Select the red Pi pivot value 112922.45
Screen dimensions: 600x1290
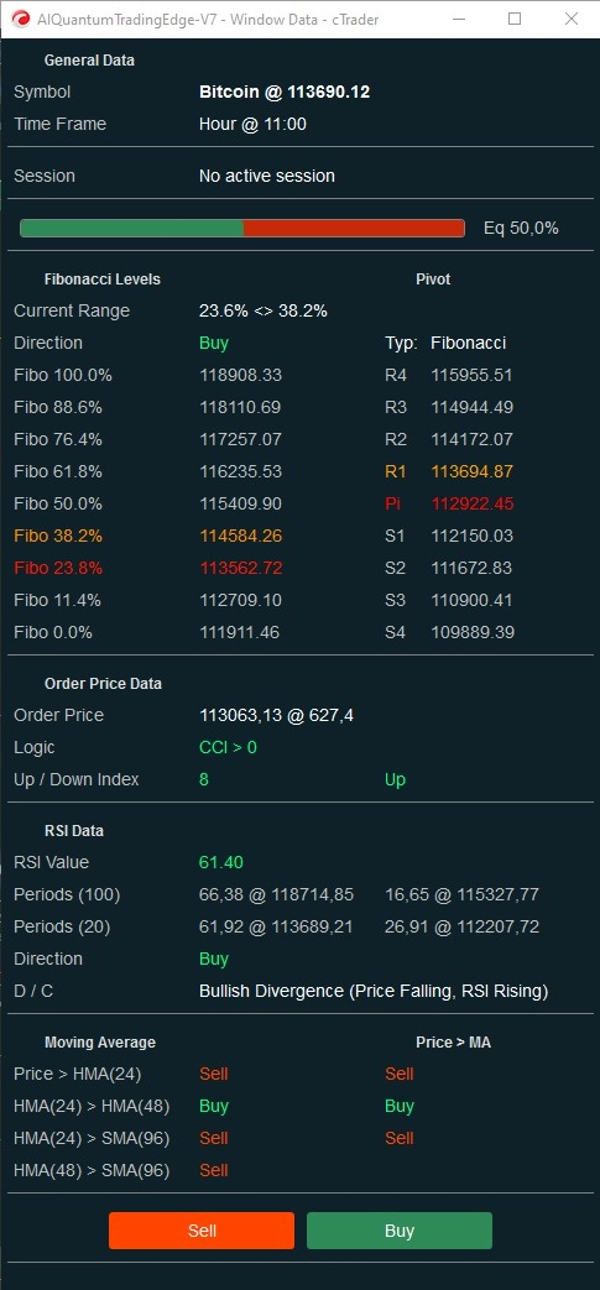tap(471, 503)
